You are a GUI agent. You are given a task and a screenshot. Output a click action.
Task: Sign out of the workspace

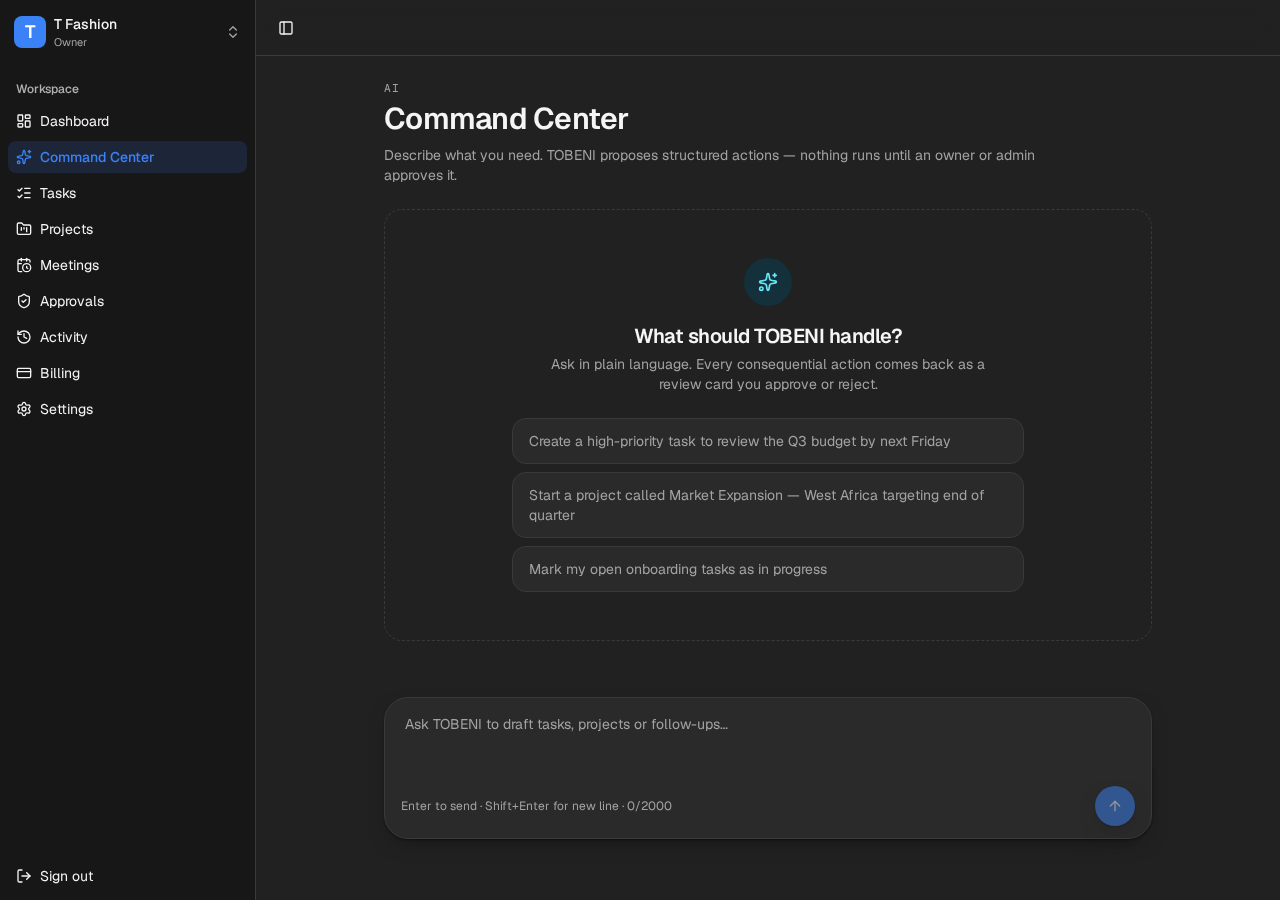tap(127, 876)
